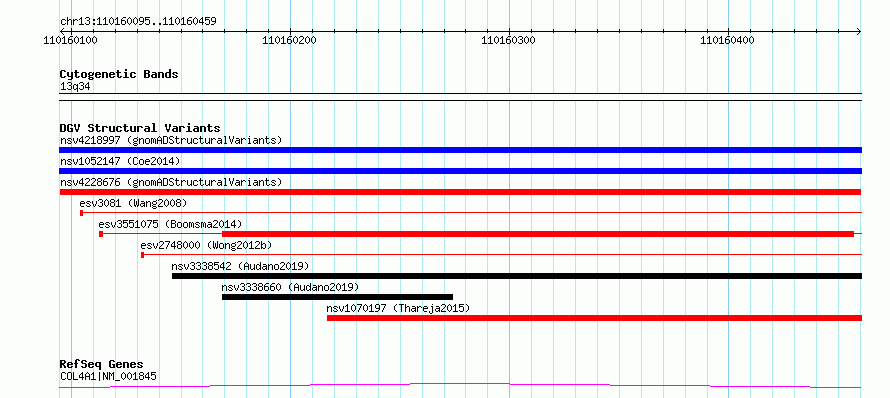Click the RefSeq Genes track heading

click(102, 364)
